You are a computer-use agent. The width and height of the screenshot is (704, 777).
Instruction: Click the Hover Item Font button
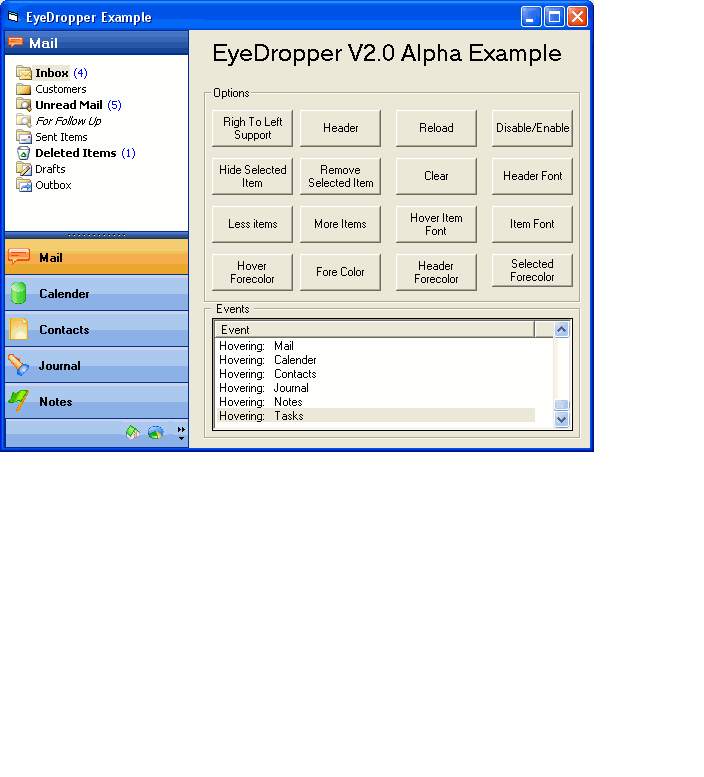pos(436,224)
